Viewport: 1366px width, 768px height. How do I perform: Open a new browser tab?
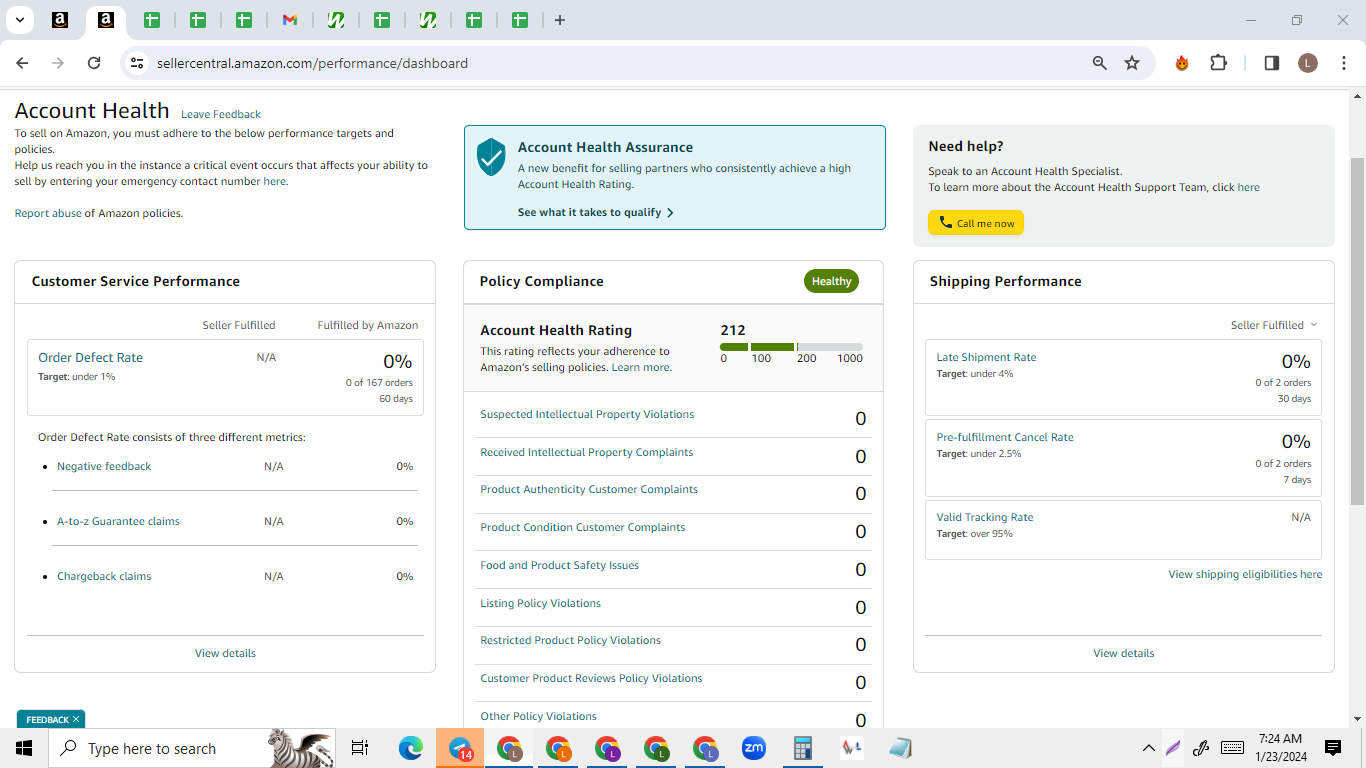point(559,20)
